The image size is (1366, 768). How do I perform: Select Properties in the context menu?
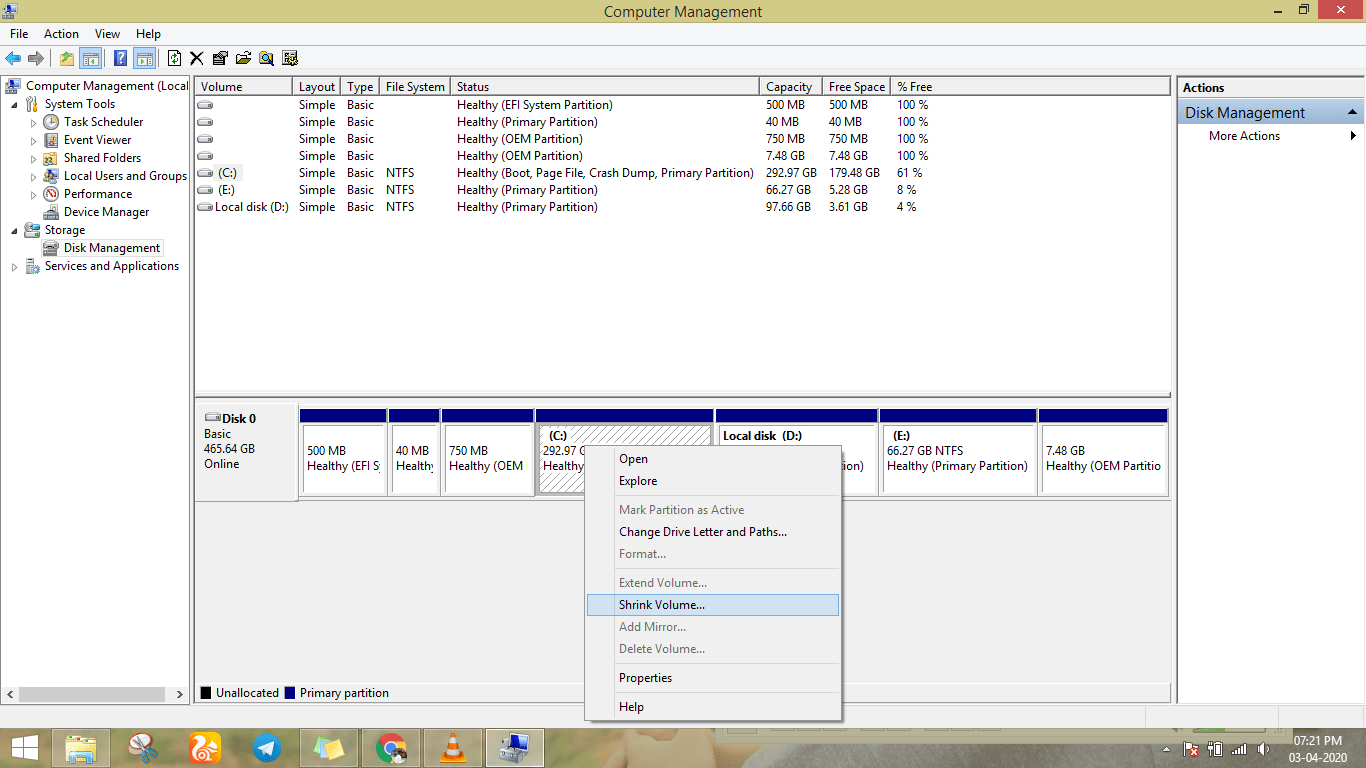tap(713, 678)
